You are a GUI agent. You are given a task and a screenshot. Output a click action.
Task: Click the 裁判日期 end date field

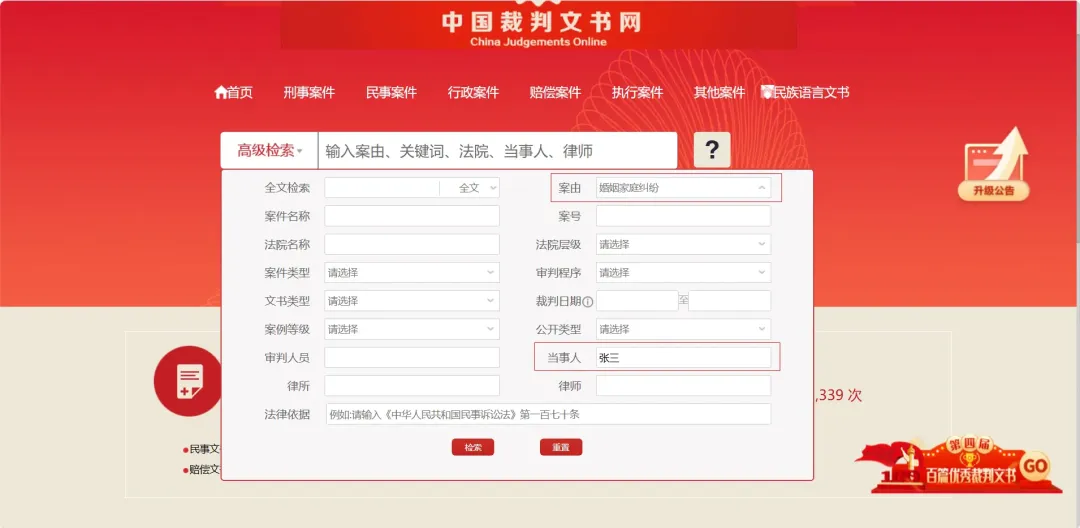(729, 301)
